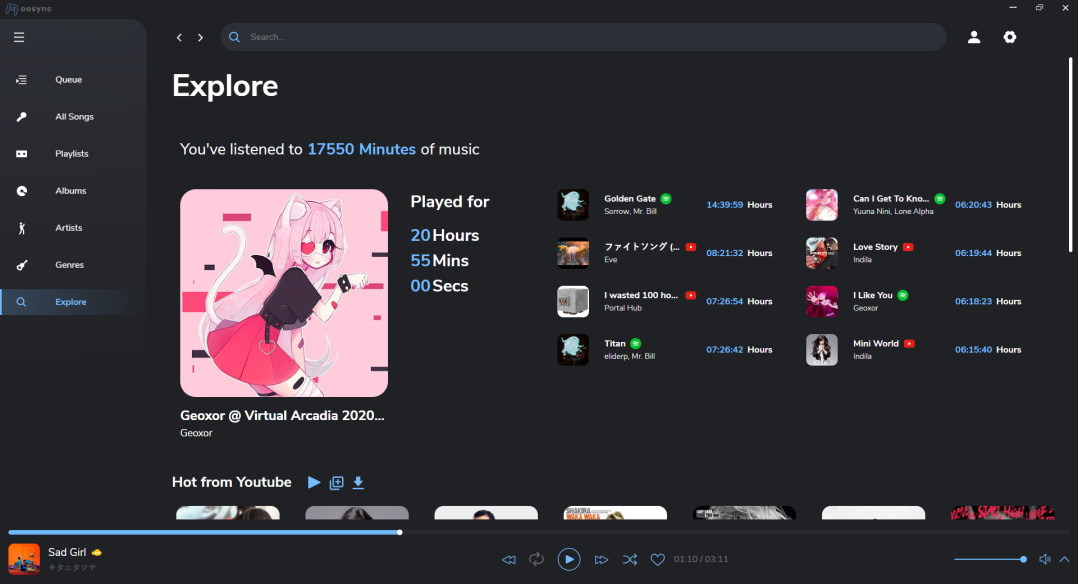The image size is (1078, 584).
Task: Click the Queue list icon
Action: pyautogui.click(x=21, y=80)
